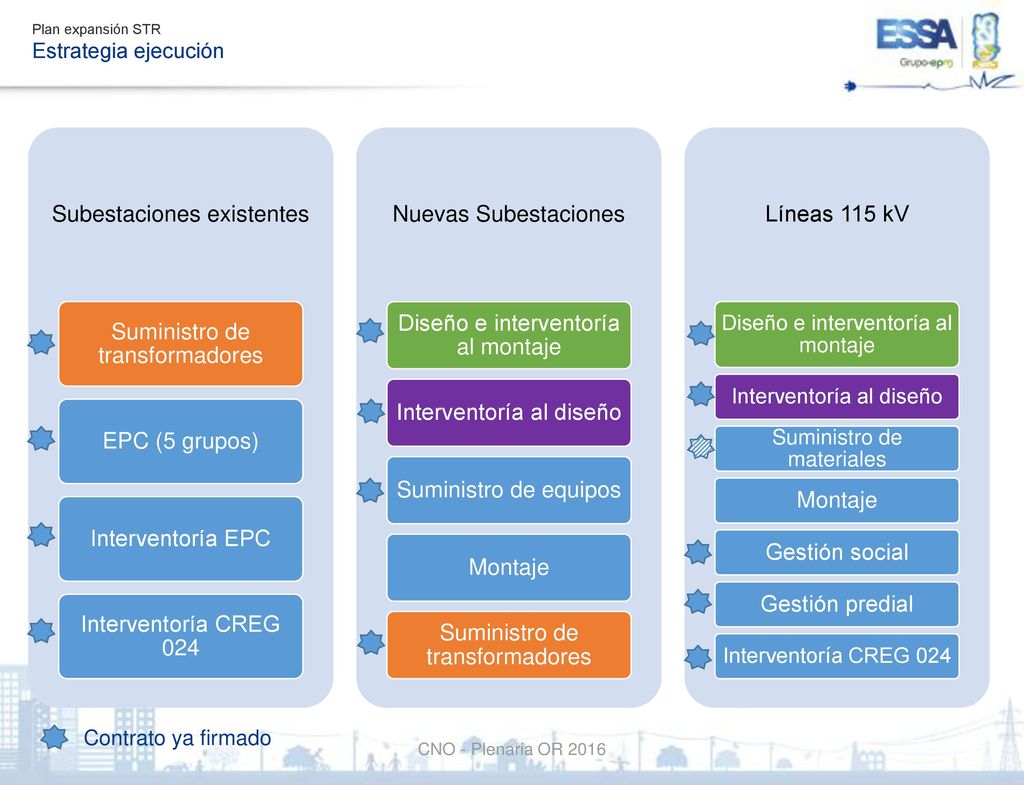The height and width of the screenshot is (785, 1024).
Task: Click the star beside Interventoría CREG 024 under Líneas 115 kV
Action: point(698,657)
